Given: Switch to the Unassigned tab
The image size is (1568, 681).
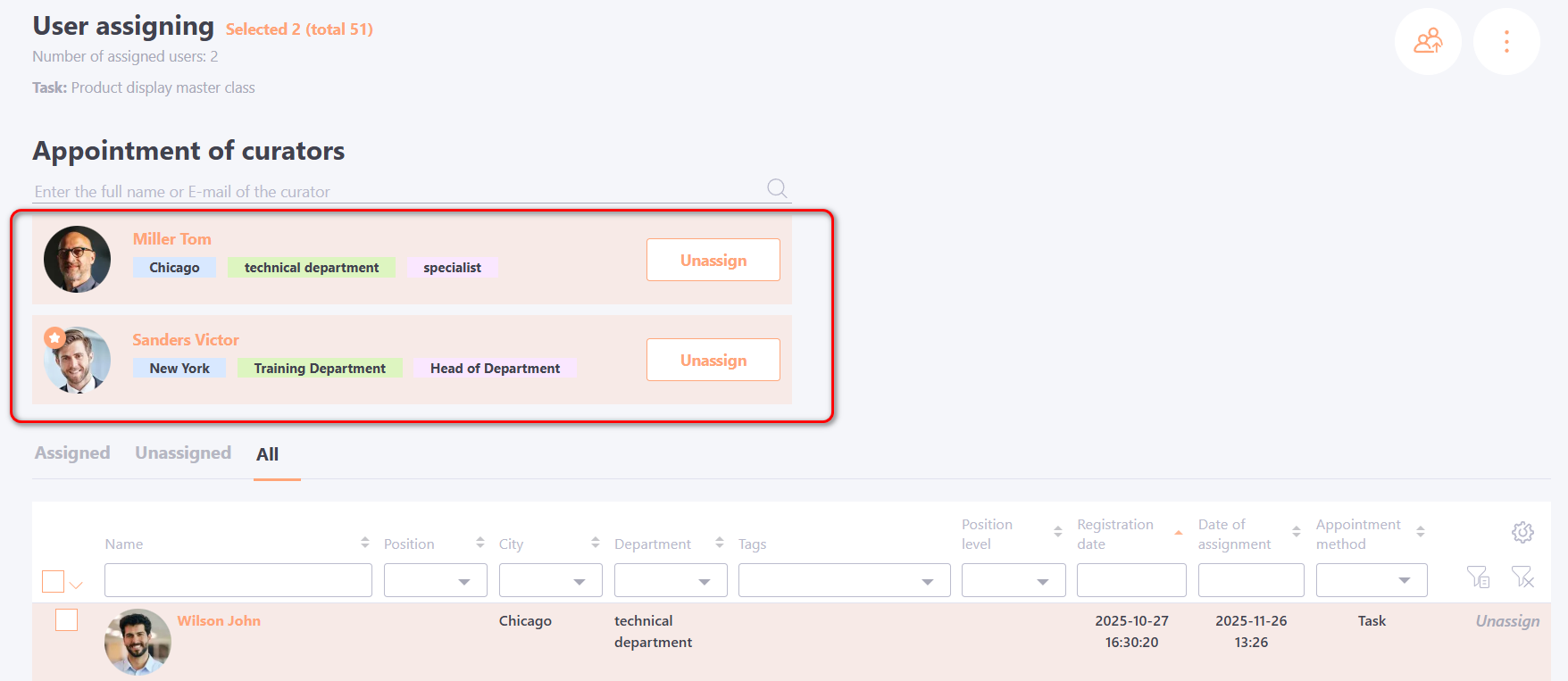Looking at the screenshot, I should point(183,453).
